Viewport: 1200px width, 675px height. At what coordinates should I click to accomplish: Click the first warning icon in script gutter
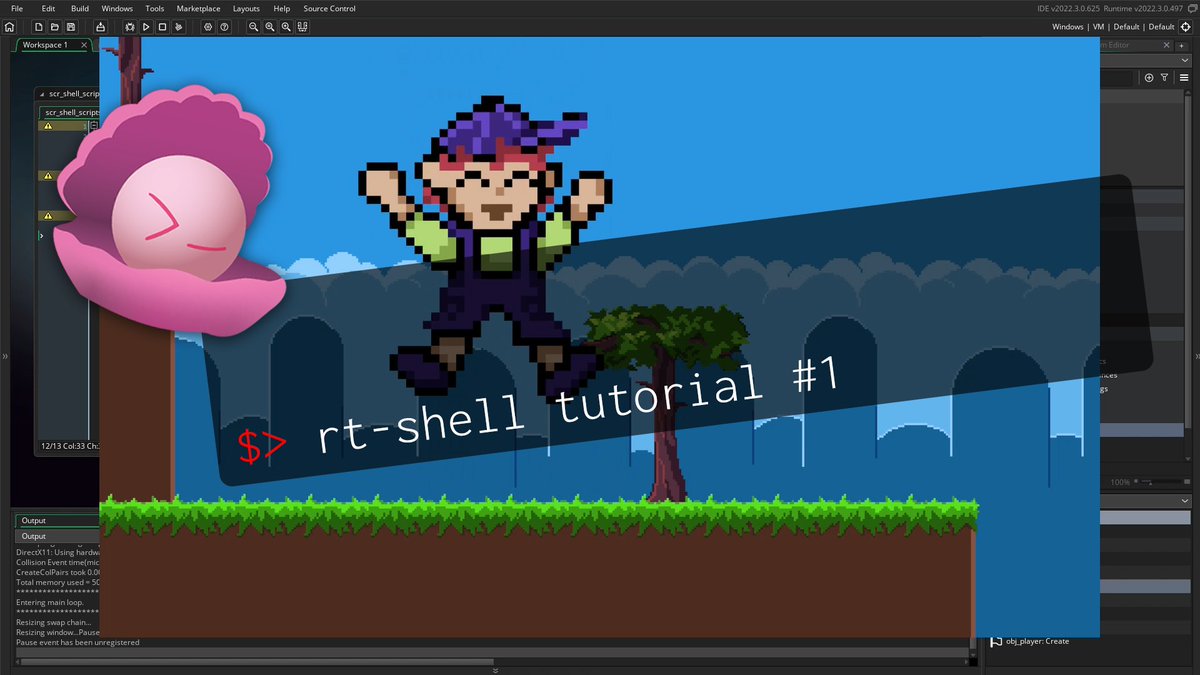(46, 126)
